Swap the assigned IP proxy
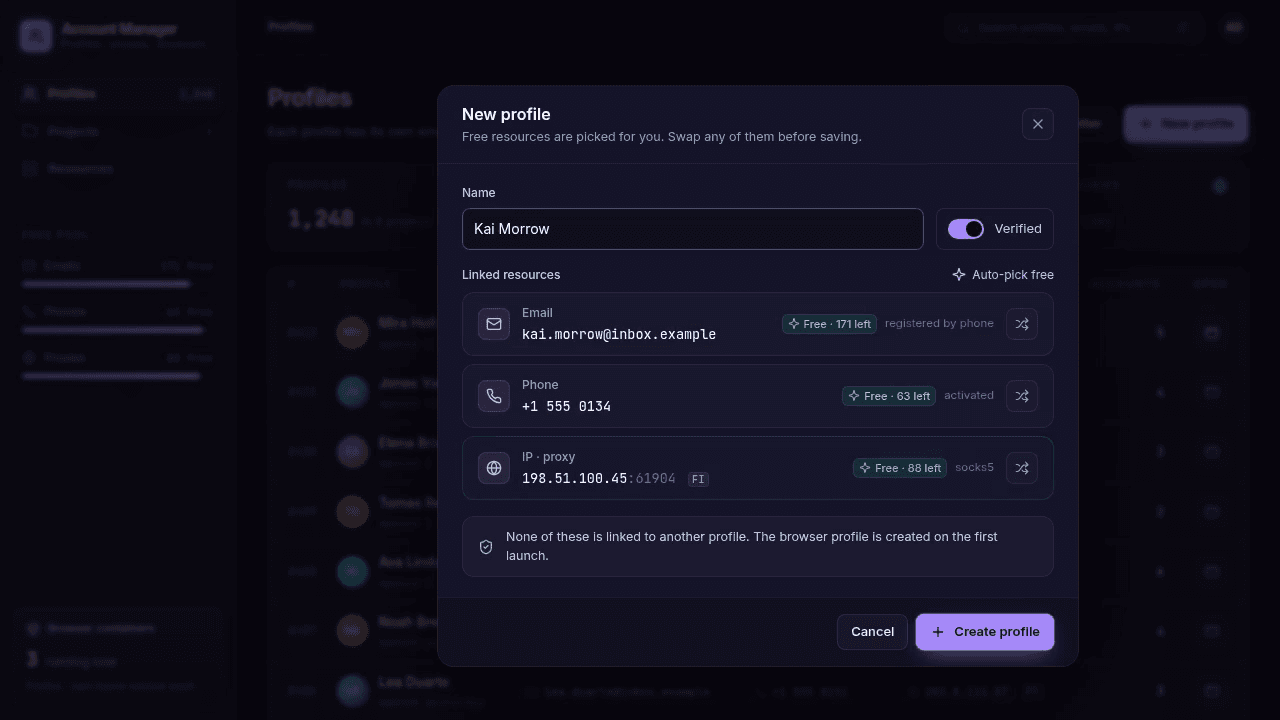Image resolution: width=1280 pixels, height=720 pixels. [x=1022, y=468]
